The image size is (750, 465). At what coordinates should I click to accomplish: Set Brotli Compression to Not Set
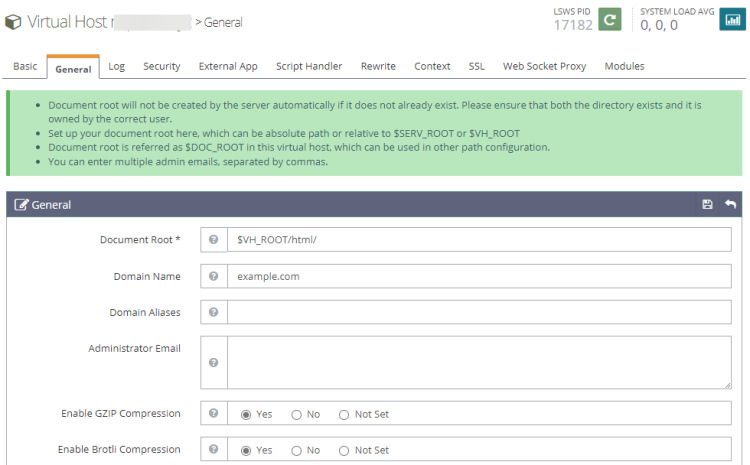click(x=344, y=451)
